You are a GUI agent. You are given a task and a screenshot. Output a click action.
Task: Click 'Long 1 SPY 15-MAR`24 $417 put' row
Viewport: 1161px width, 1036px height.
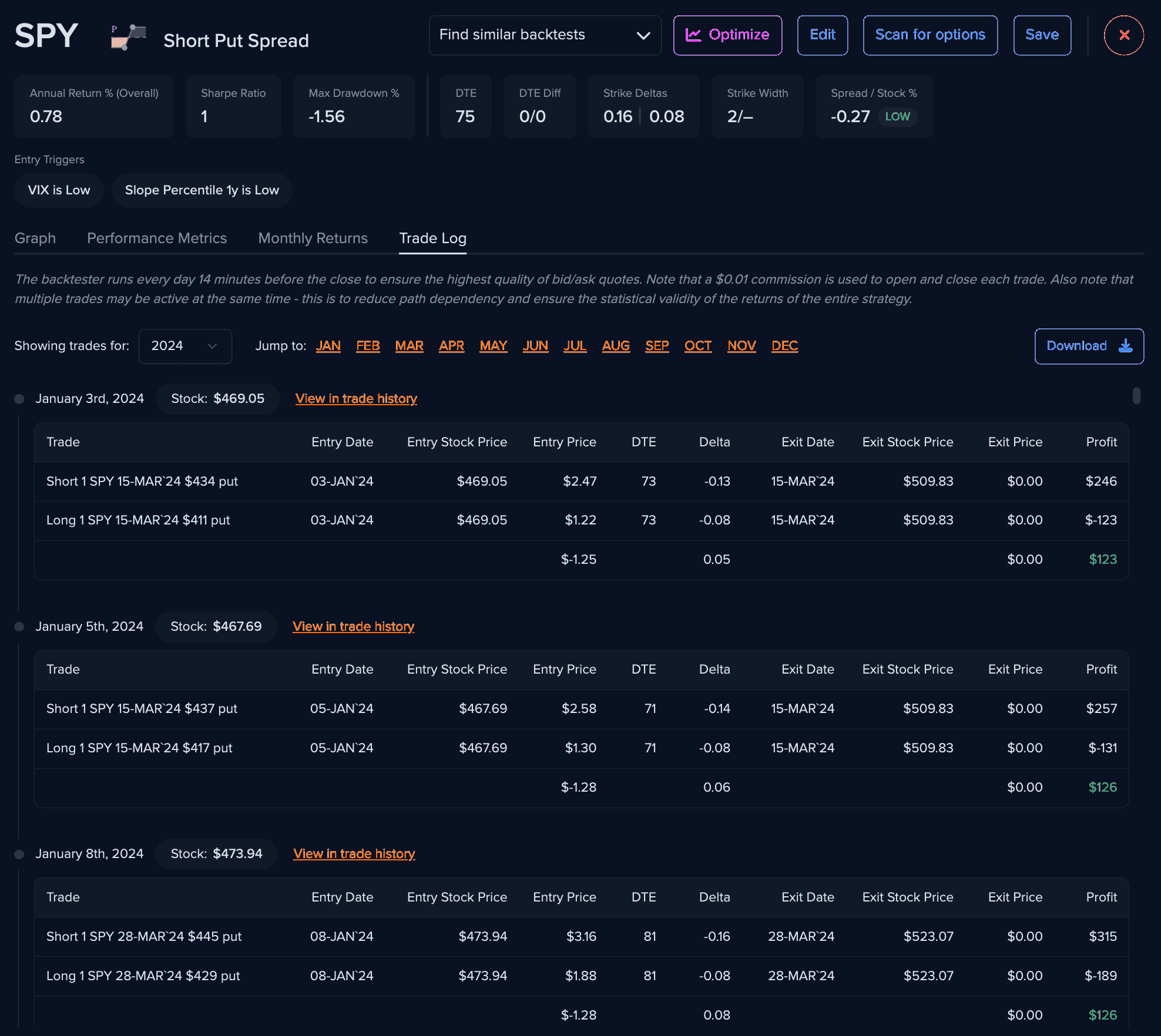tap(581, 748)
